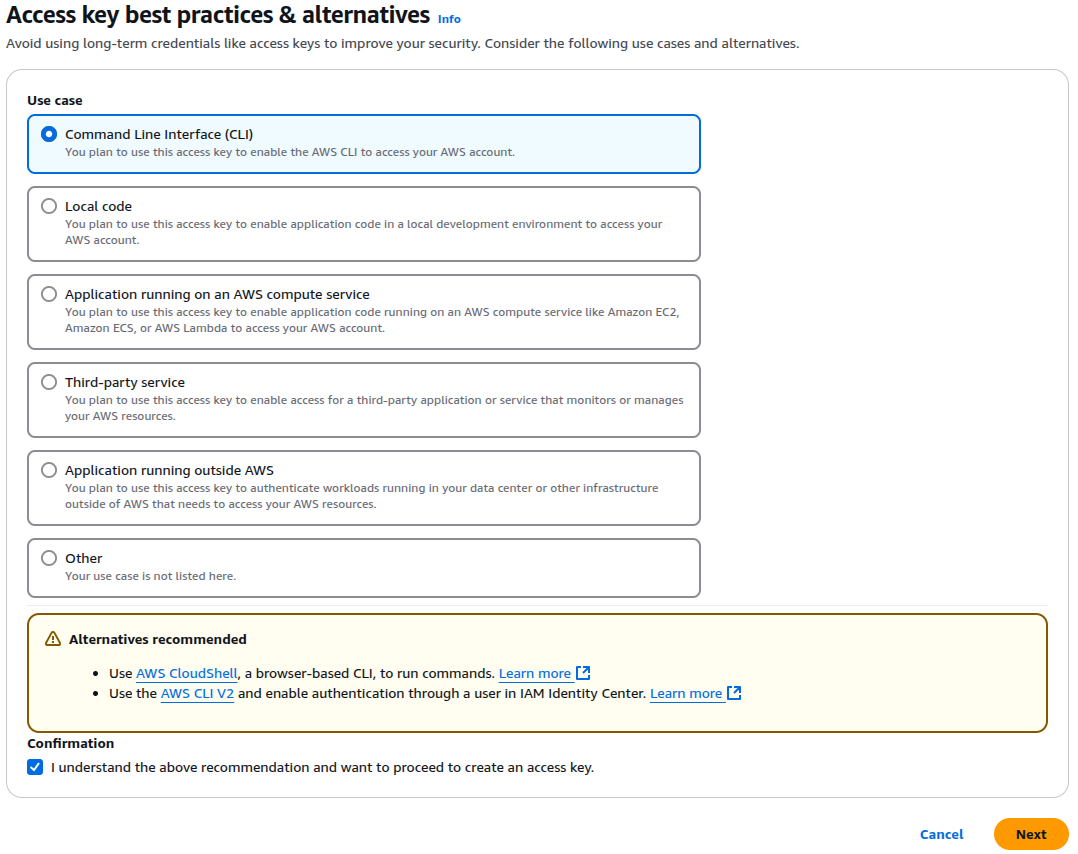Click the warning triangle icon

(53, 639)
